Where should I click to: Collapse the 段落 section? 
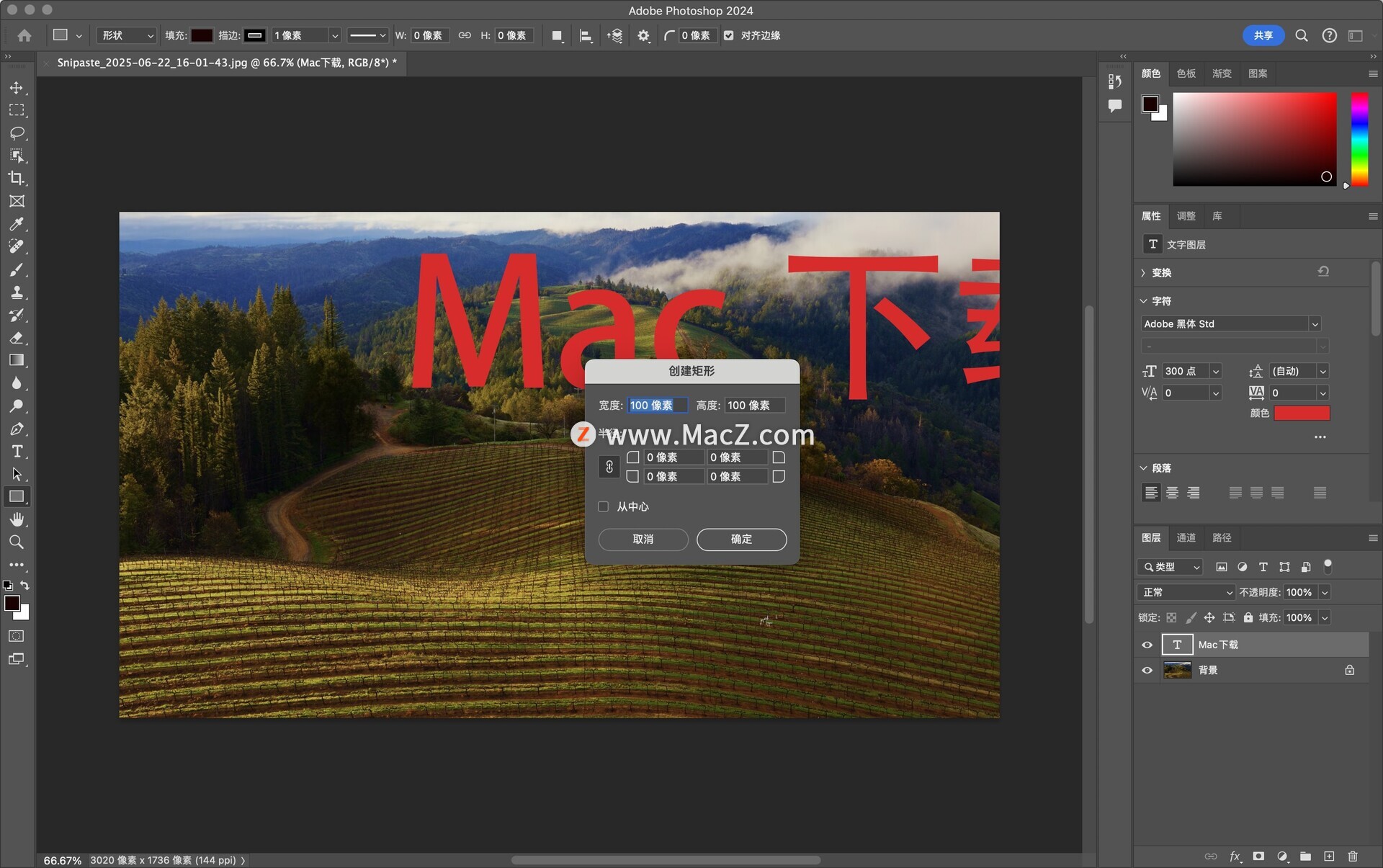[x=1143, y=468]
